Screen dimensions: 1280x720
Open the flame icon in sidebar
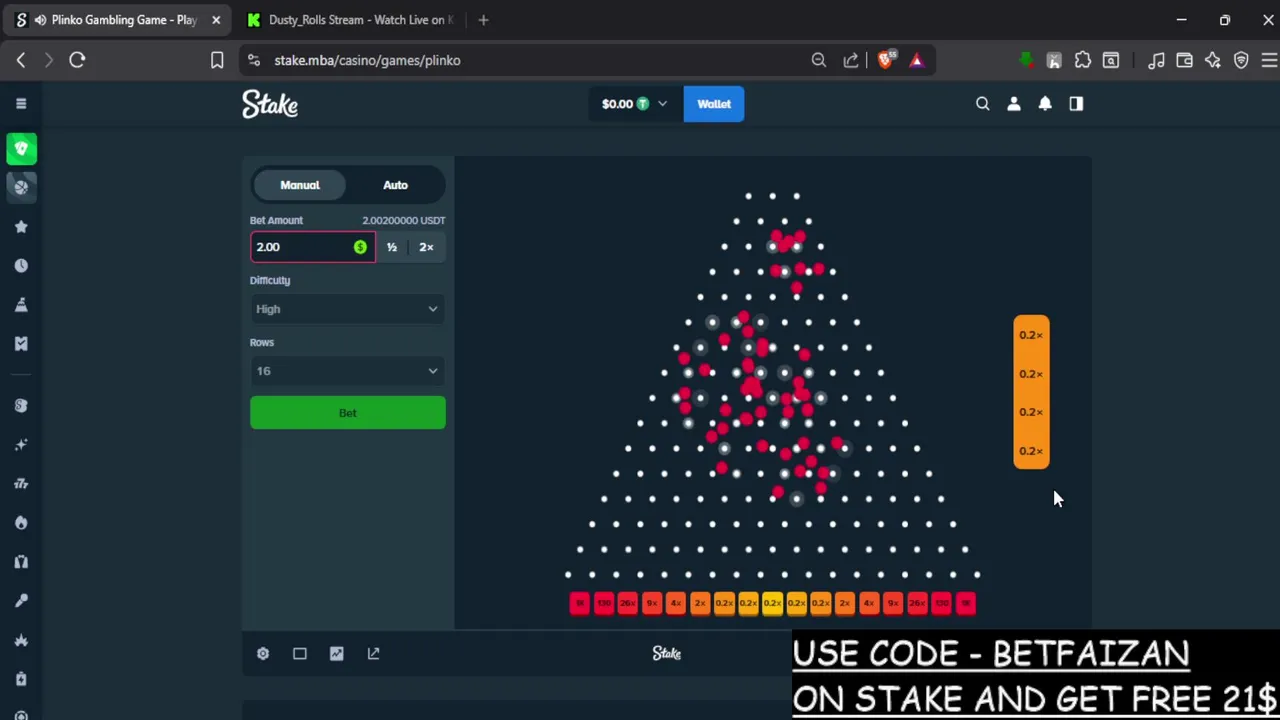click(x=21, y=523)
